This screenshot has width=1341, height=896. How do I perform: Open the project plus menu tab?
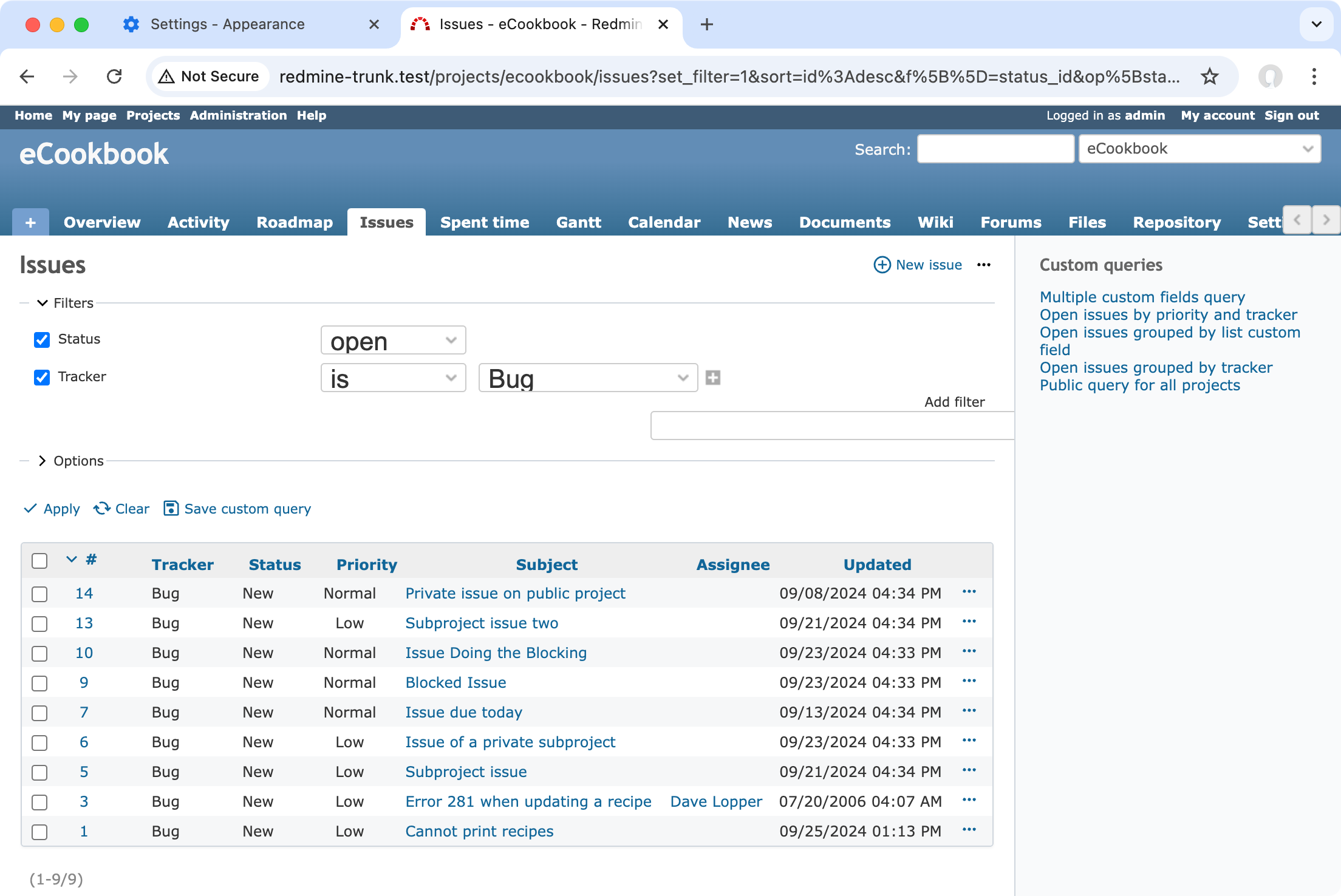(30, 222)
